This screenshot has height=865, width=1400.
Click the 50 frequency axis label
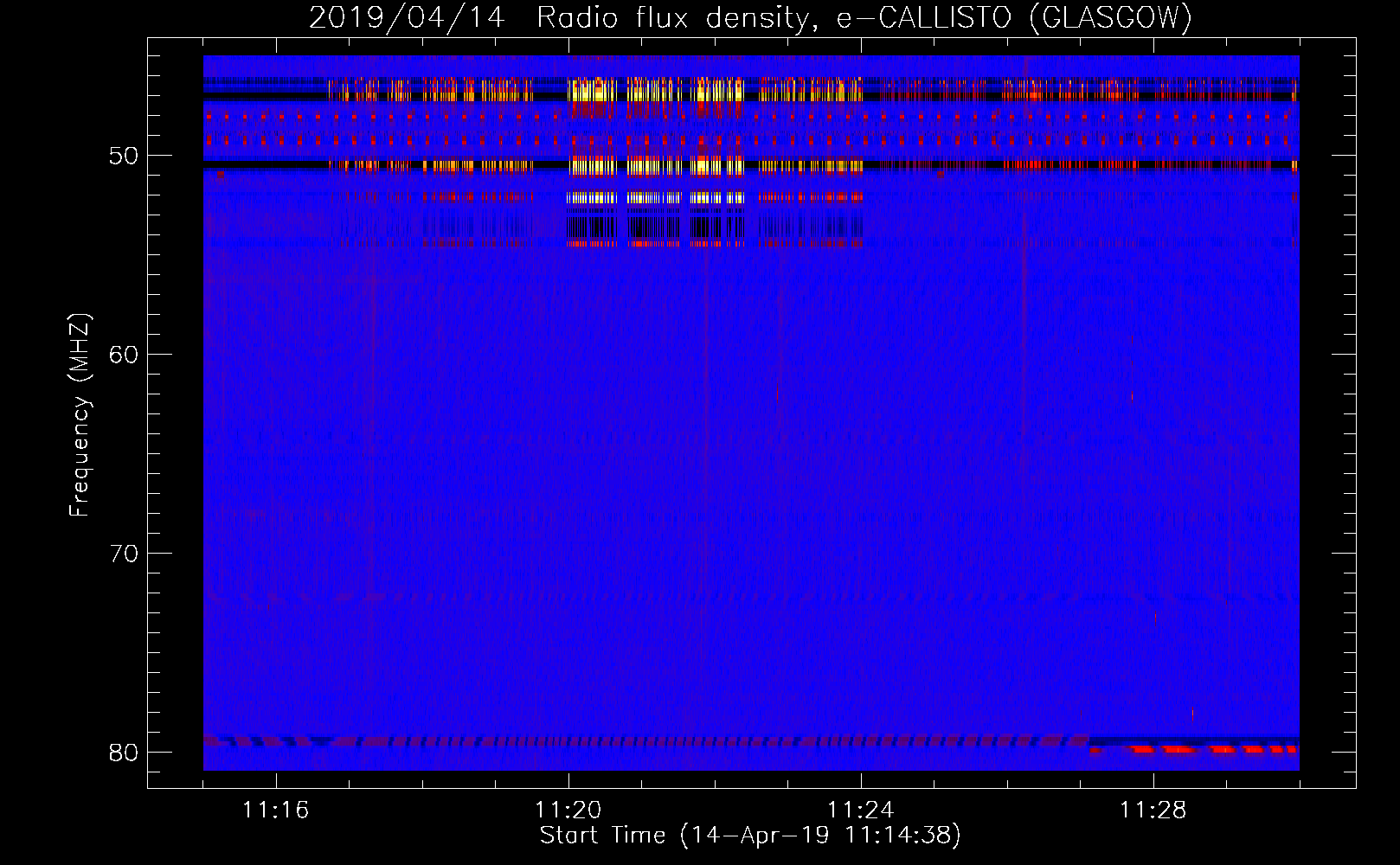pyautogui.click(x=124, y=156)
